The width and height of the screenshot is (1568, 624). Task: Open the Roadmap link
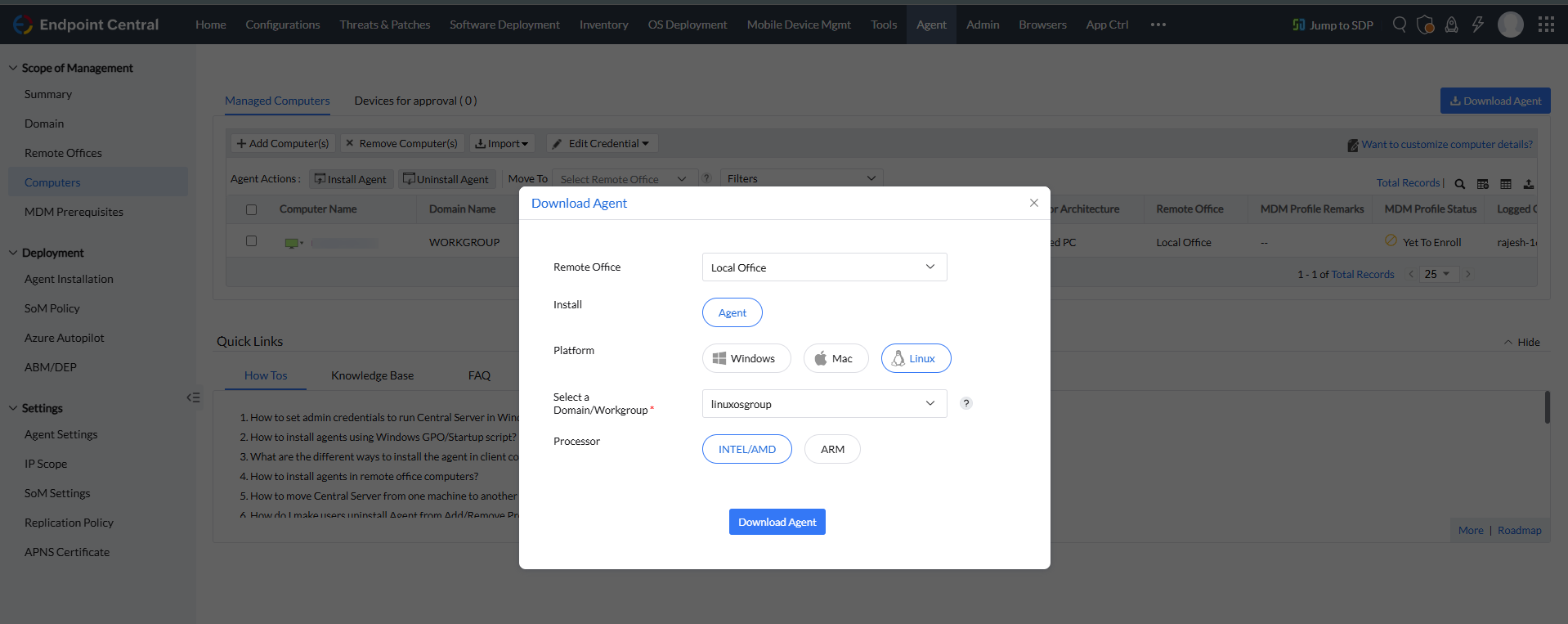click(1520, 530)
